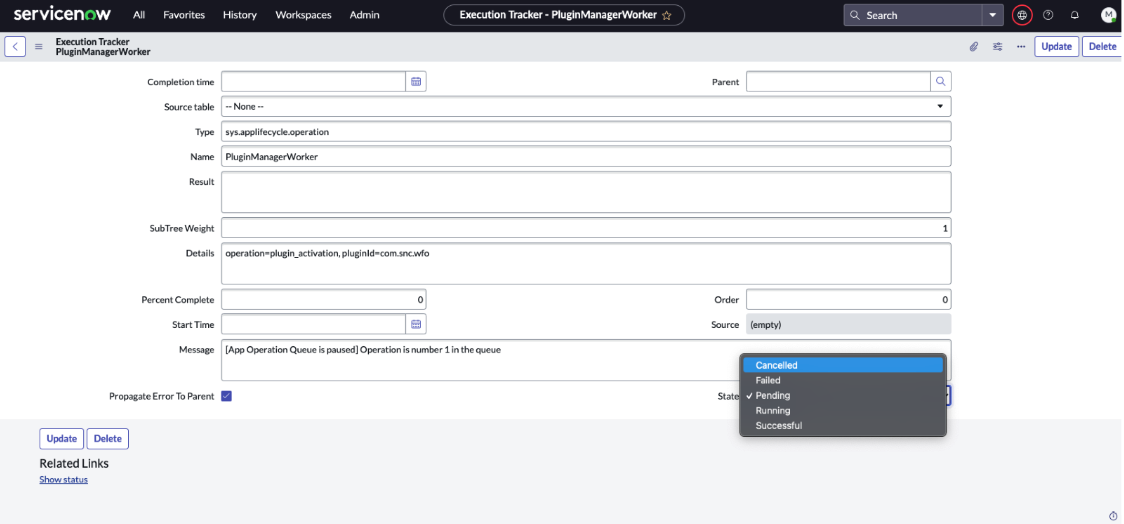Click the Type field
The image size is (1124, 524).
[x=586, y=132]
